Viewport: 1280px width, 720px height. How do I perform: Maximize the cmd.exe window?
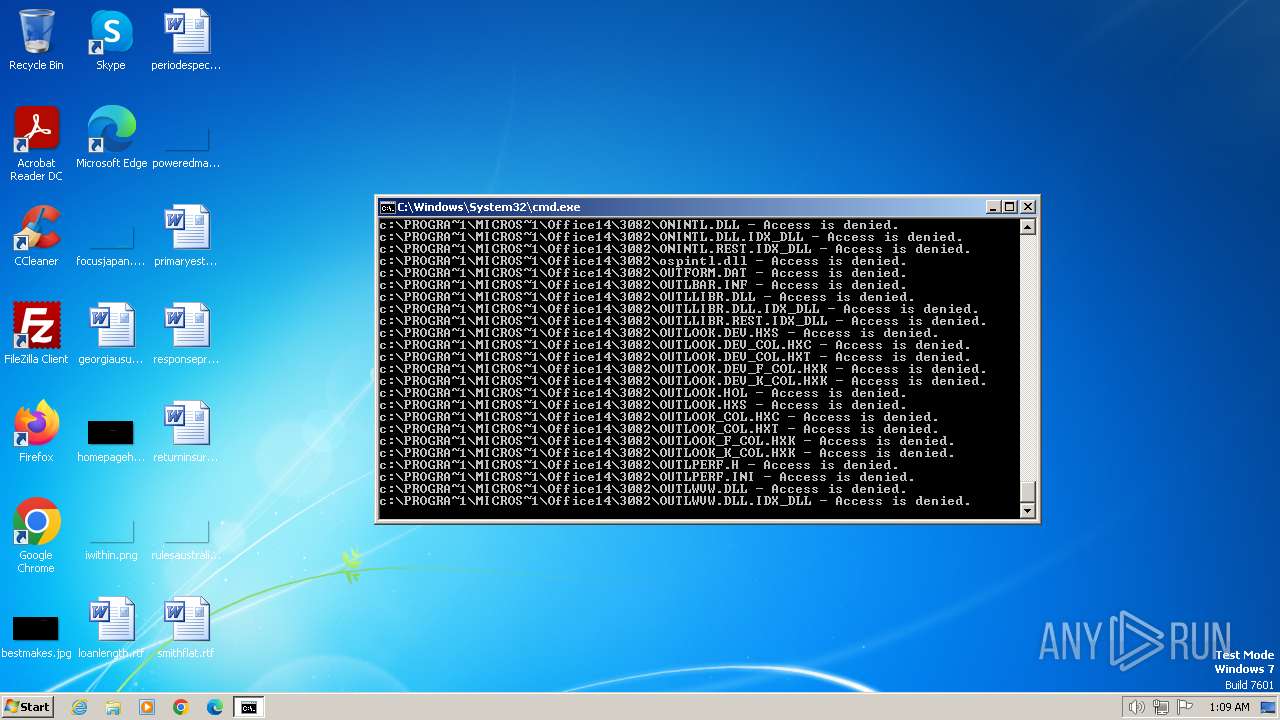click(1010, 207)
